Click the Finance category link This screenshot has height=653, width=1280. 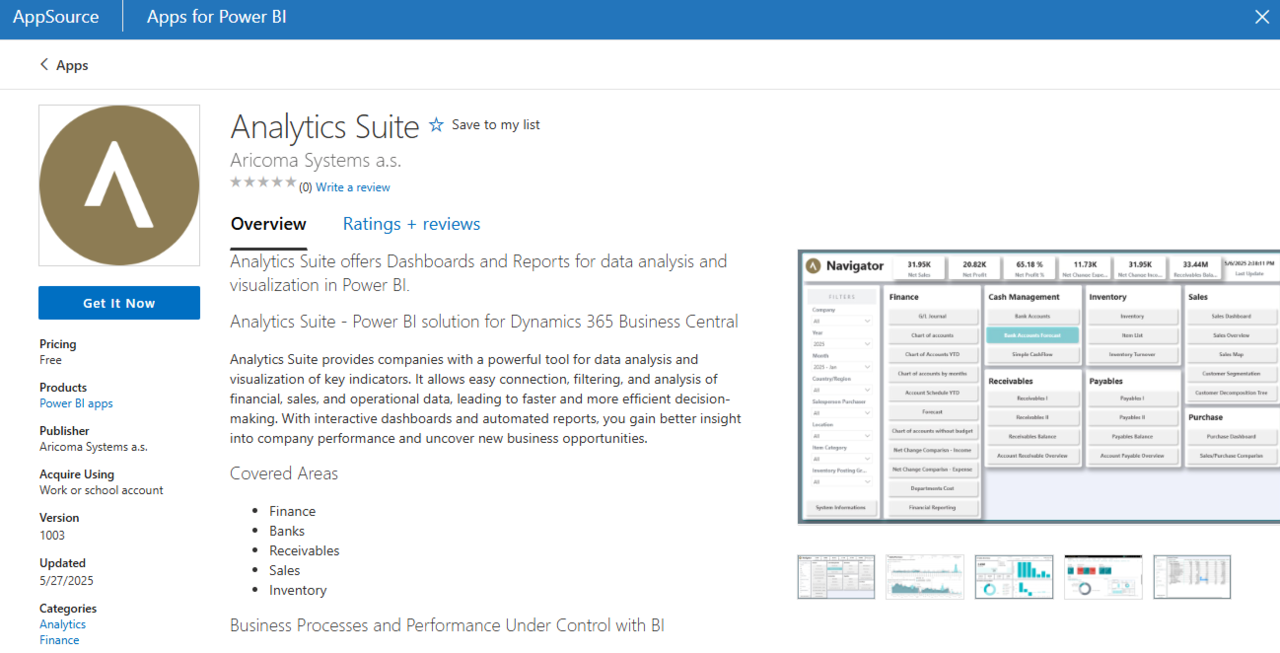coord(59,639)
